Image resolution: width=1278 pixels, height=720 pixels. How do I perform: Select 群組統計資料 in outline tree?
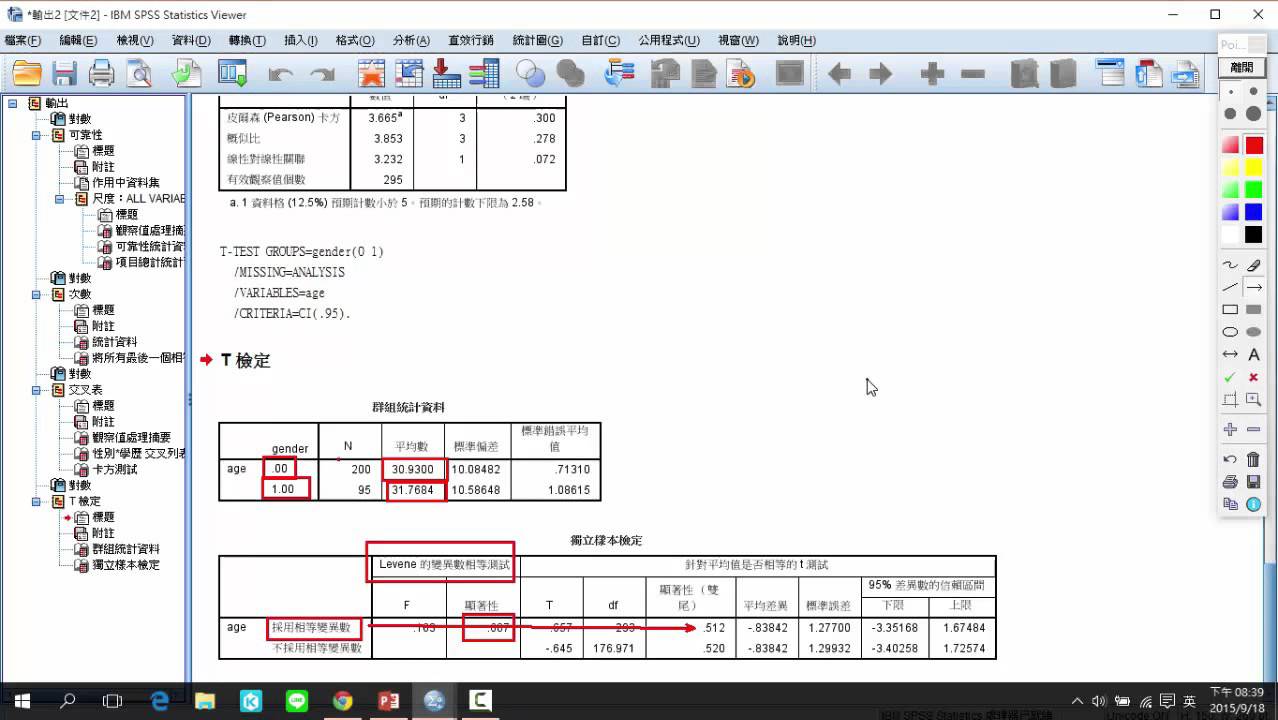click(126, 549)
